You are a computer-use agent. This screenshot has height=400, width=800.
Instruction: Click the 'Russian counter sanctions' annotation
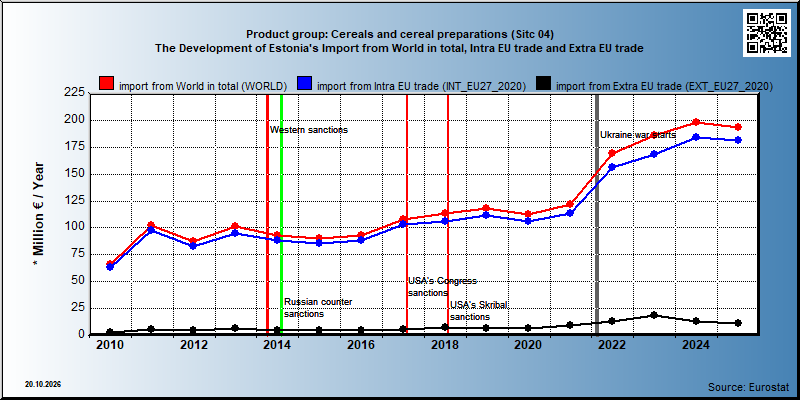318,308
